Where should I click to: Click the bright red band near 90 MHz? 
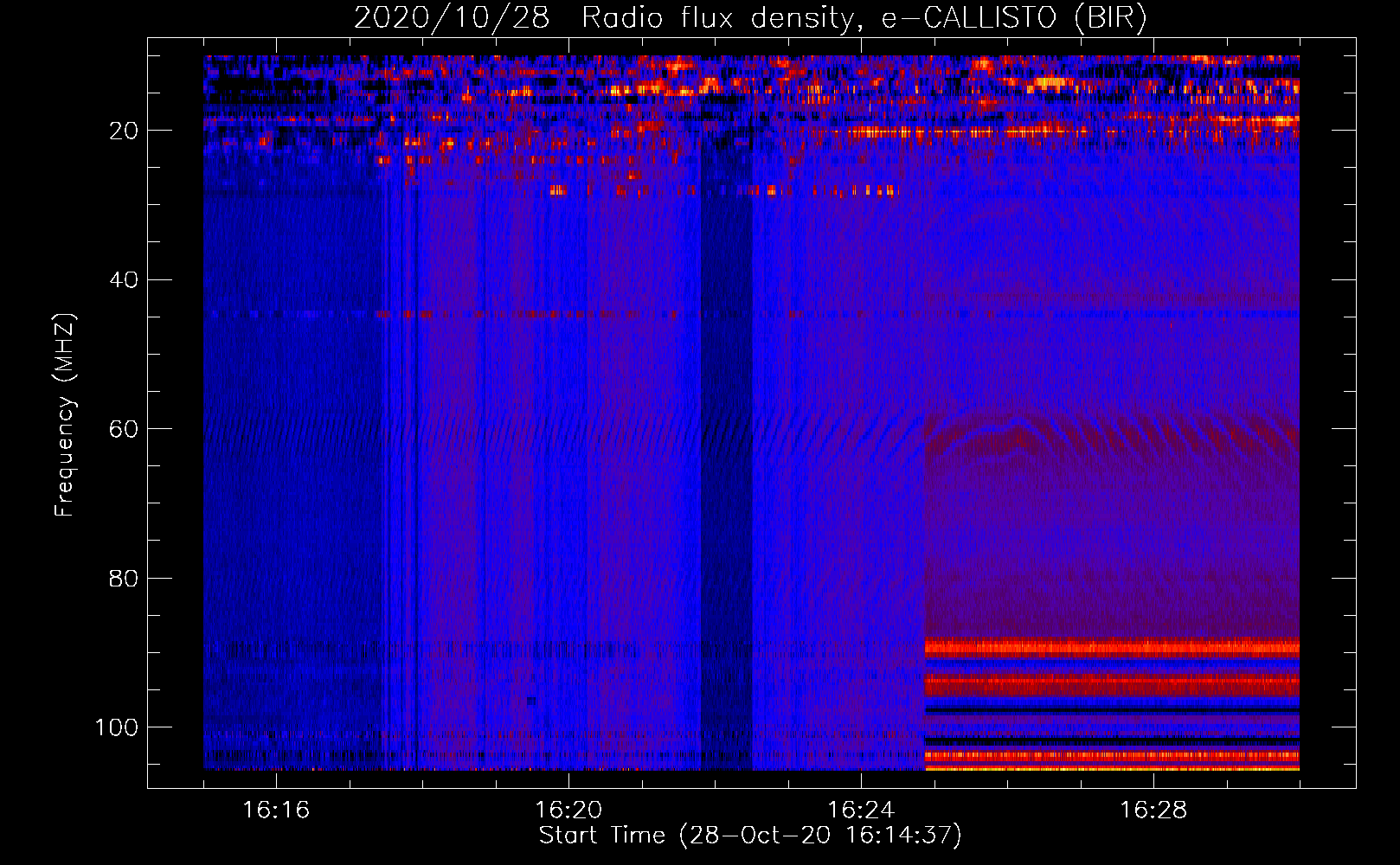1112,648
